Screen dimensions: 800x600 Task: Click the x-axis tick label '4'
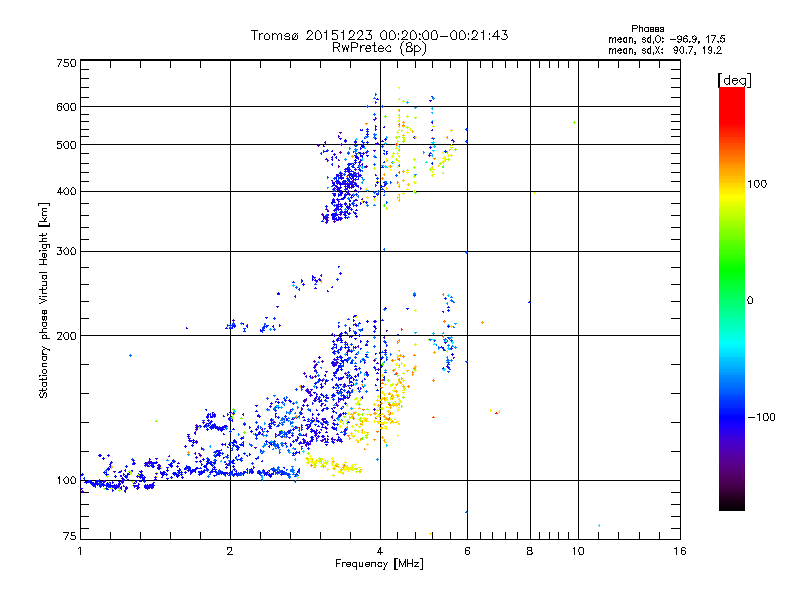pyautogui.click(x=380, y=551)
